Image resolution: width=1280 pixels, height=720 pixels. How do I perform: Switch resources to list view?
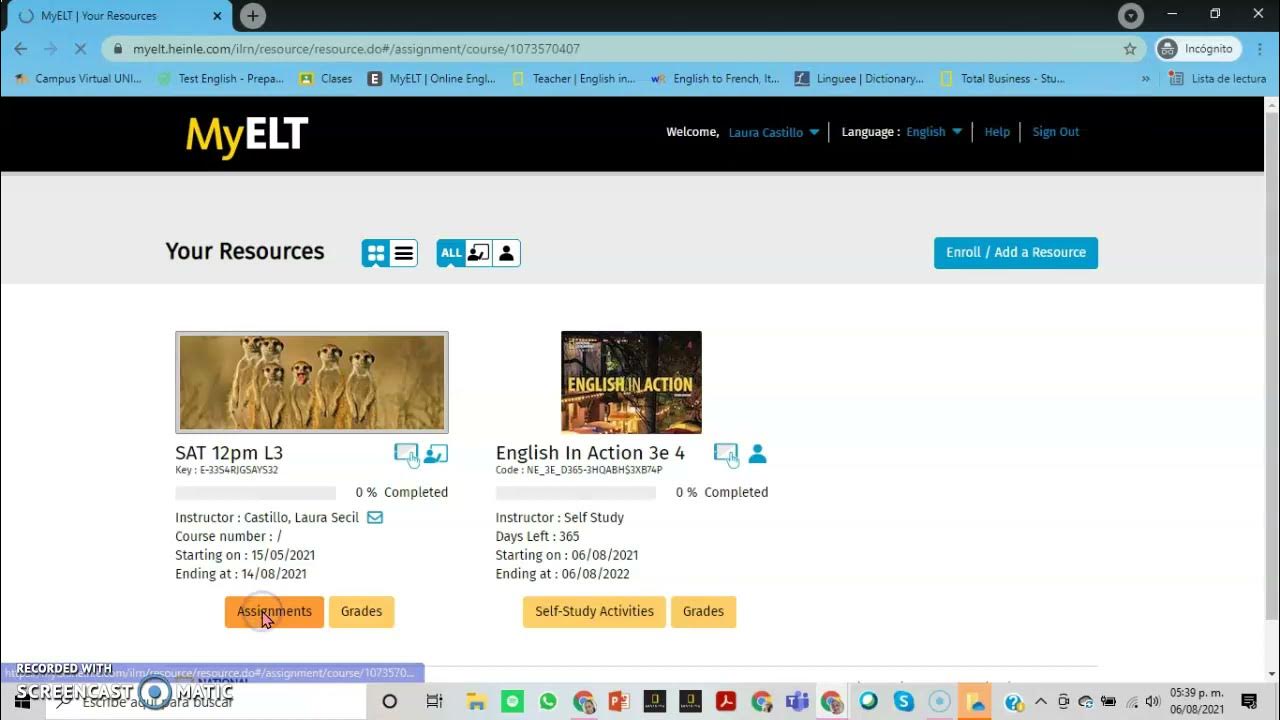point(404,253)
